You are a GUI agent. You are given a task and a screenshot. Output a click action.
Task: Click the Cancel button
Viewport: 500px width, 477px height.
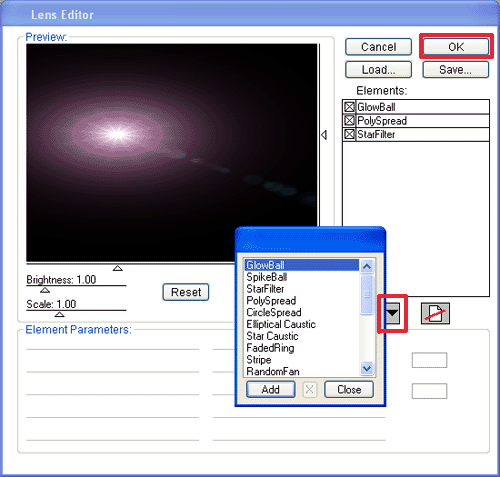[378, 47]
